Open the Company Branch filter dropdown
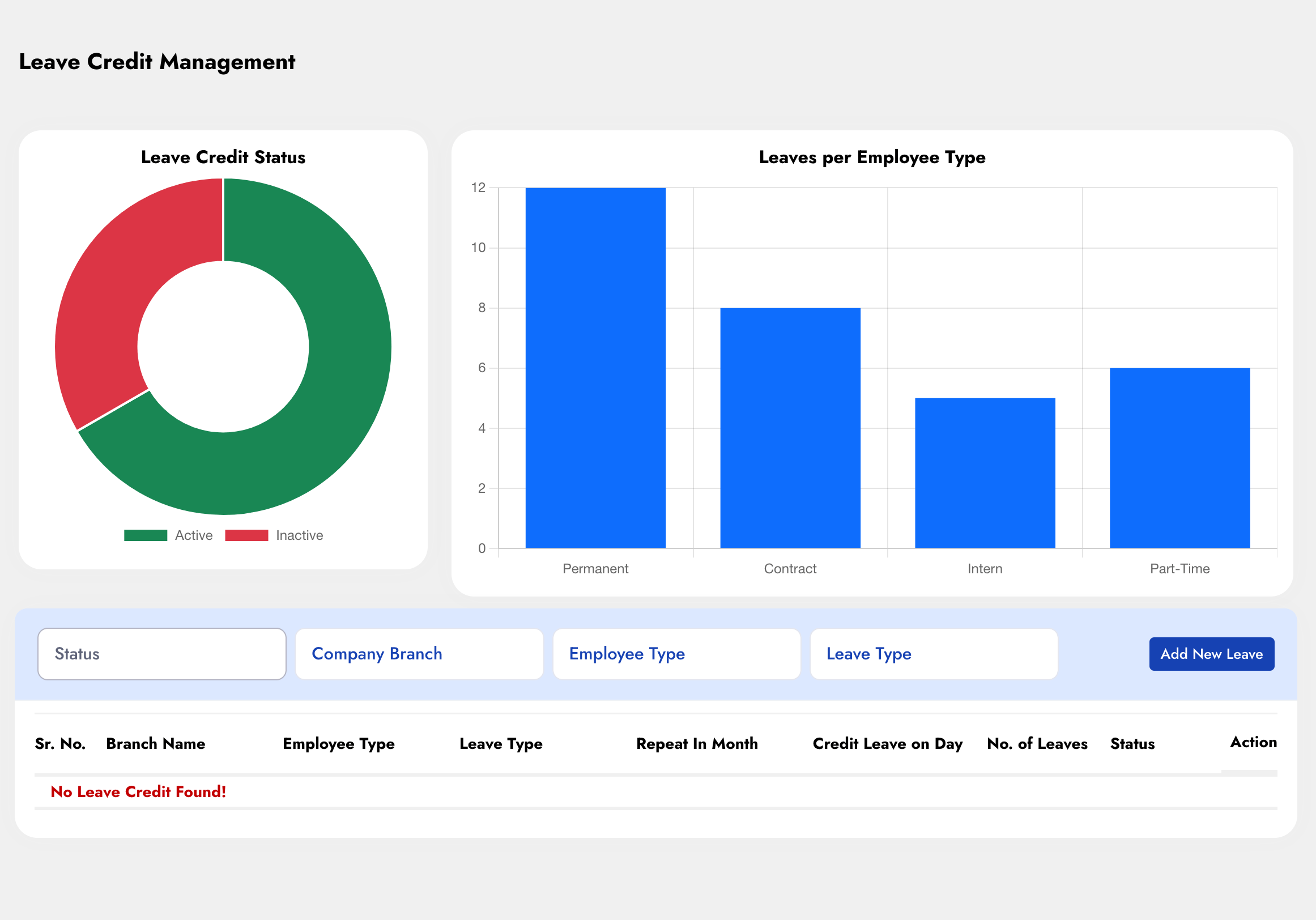The image size is (1316, 920). pyautogui.click(x=419, y=654)
